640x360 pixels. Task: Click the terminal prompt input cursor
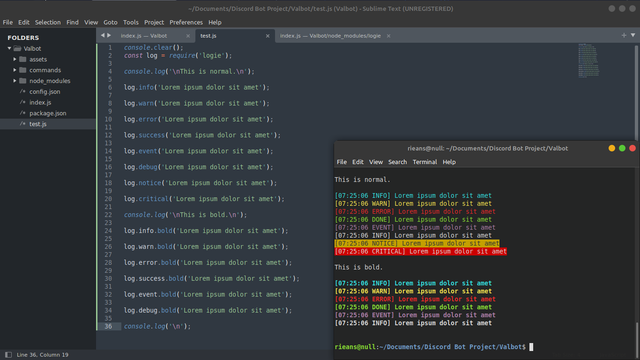(531, 347)
